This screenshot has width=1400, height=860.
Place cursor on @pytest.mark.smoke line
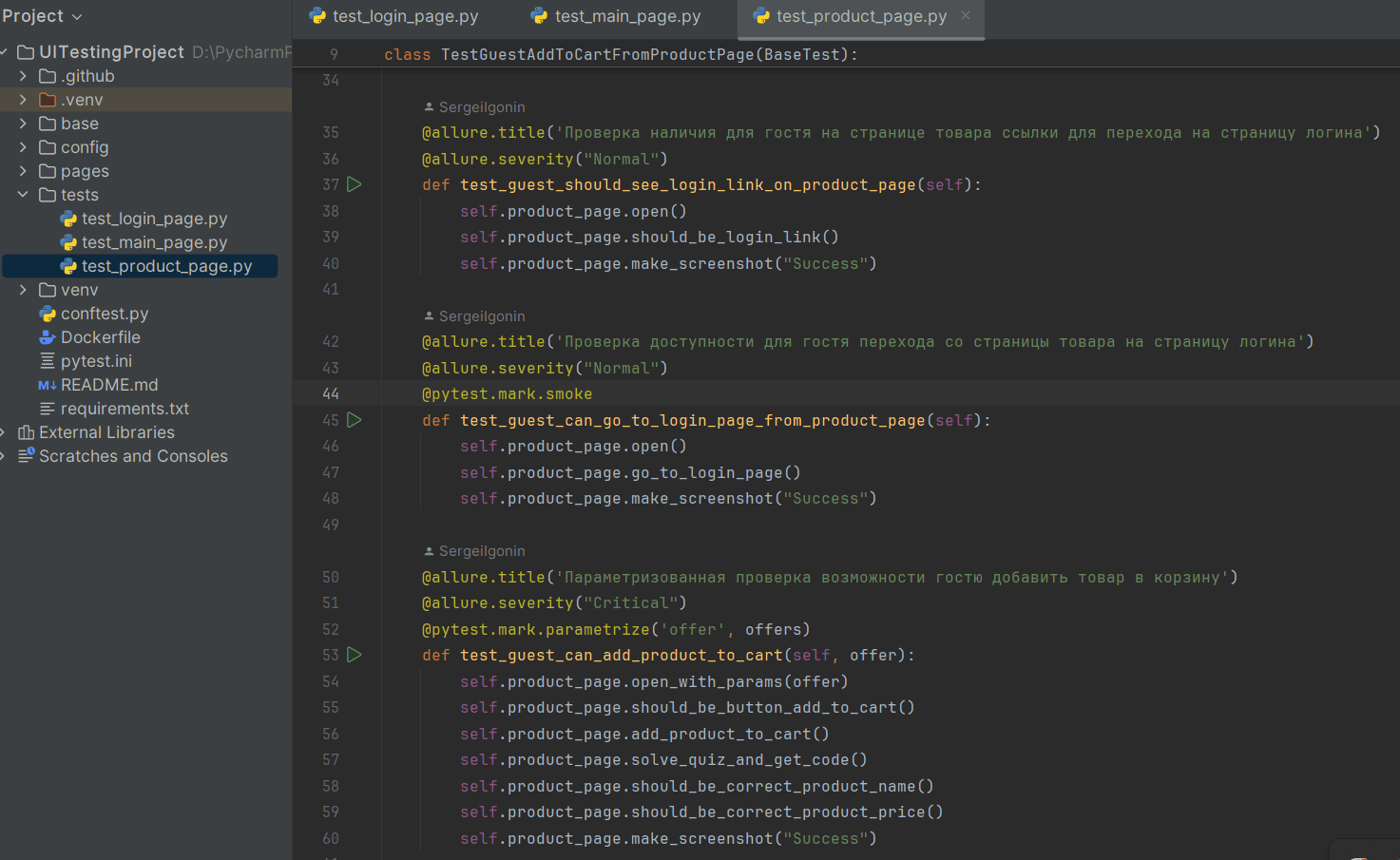[x=508, y=393]
